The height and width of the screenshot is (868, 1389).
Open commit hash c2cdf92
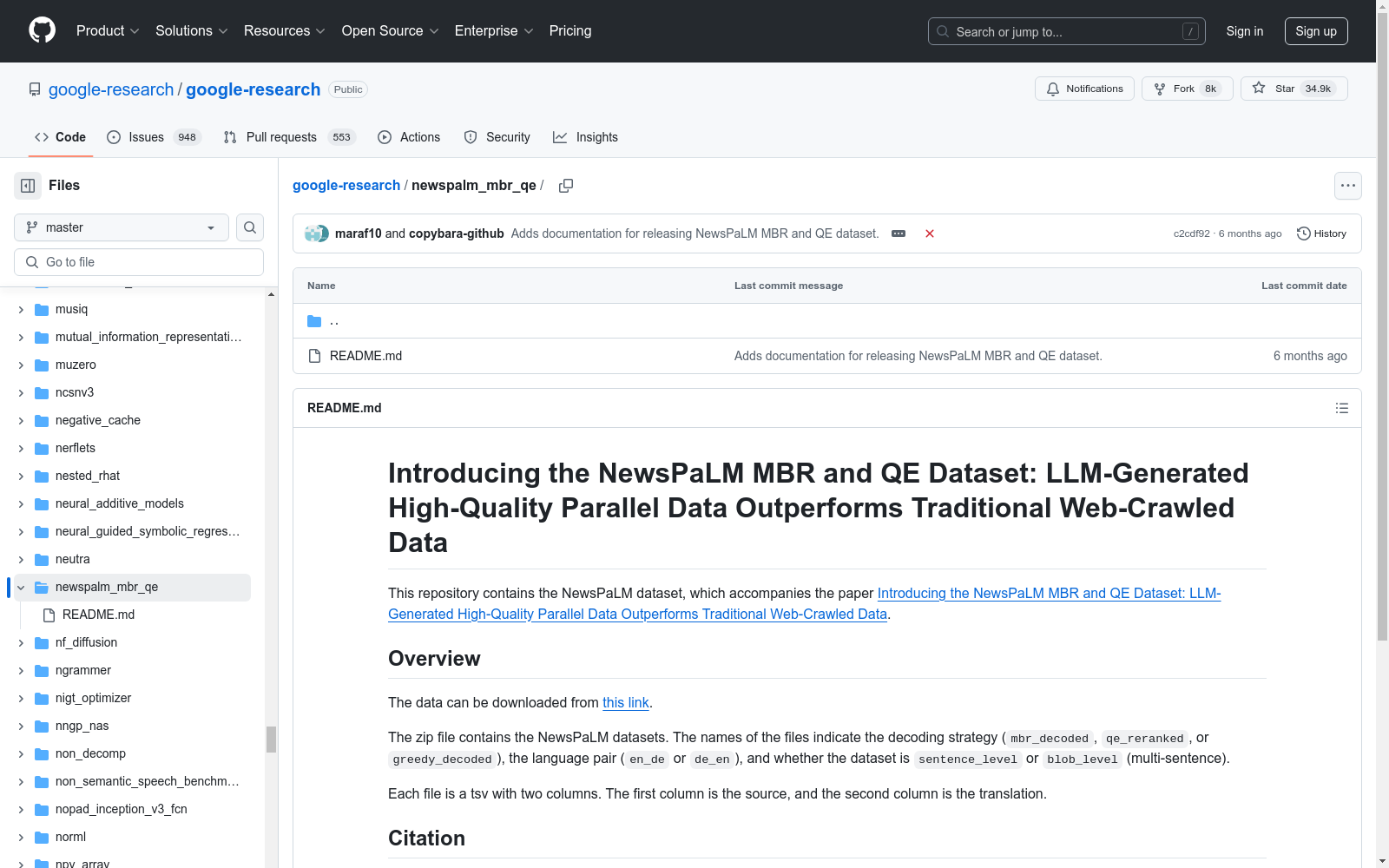1191,233
